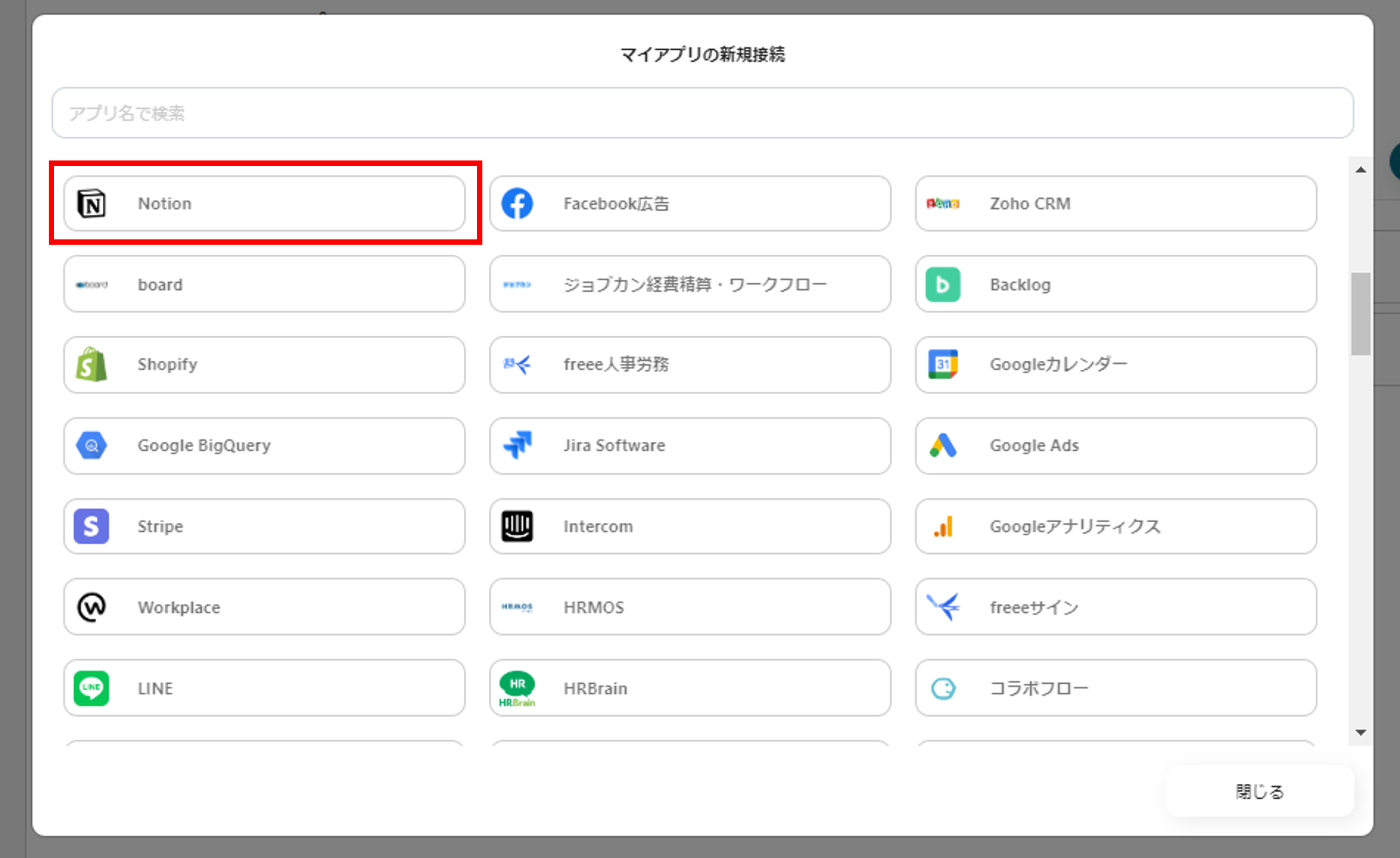Click the scrollbar down arrow
This screenshot has height=858, width=1400.
(1360, 732)
